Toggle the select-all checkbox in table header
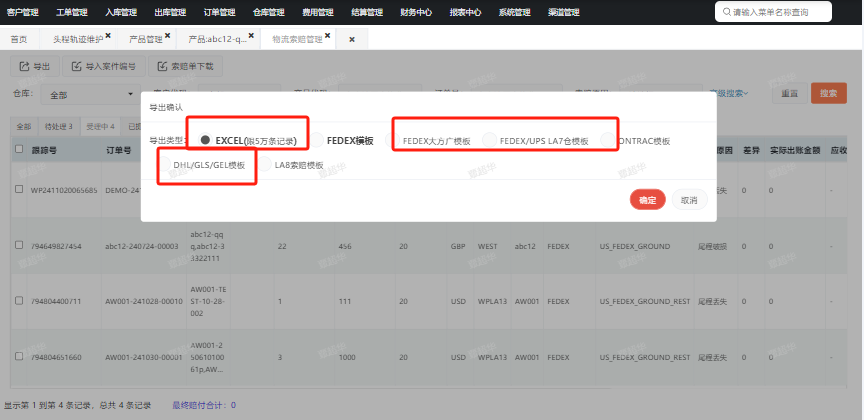 coord(19,149)
